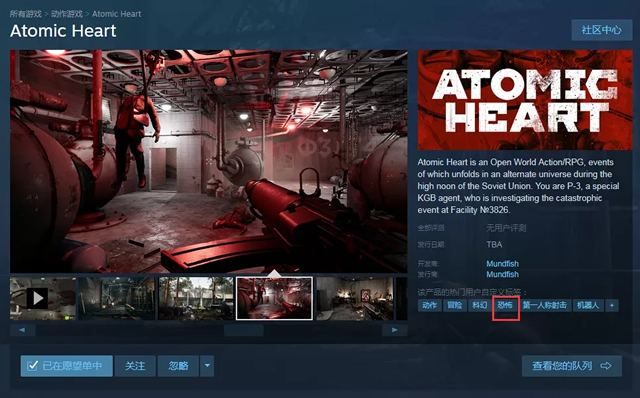The height and width of the screenshot is (398, 640).
Task: Select the 第一人称射击 tag
Action: click(544, 305)
